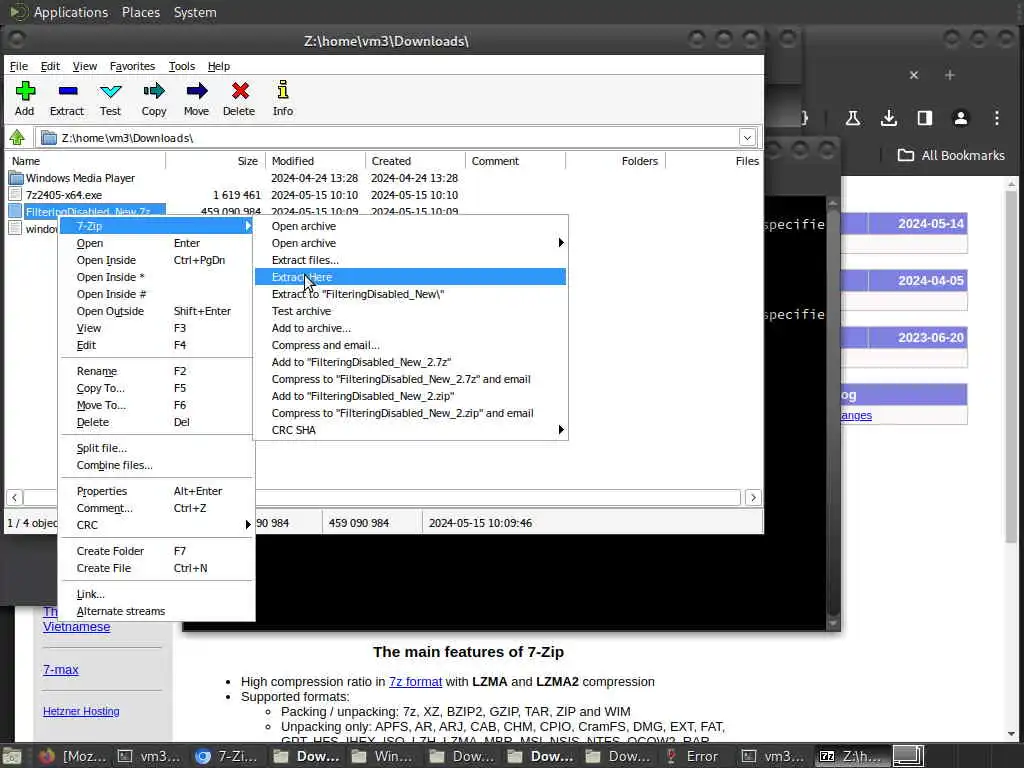
Task: Open the Vietnamese language link
Action: point(76,627)
